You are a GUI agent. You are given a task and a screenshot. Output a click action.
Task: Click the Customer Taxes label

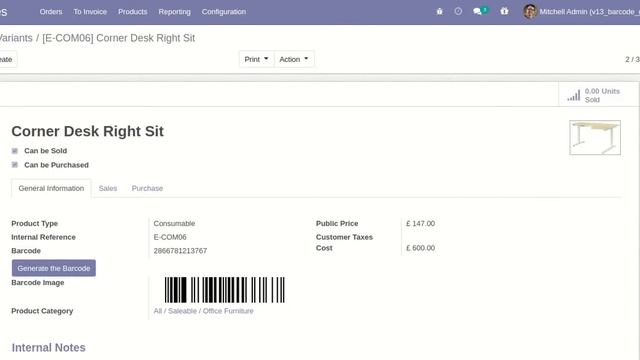point(344,237)
